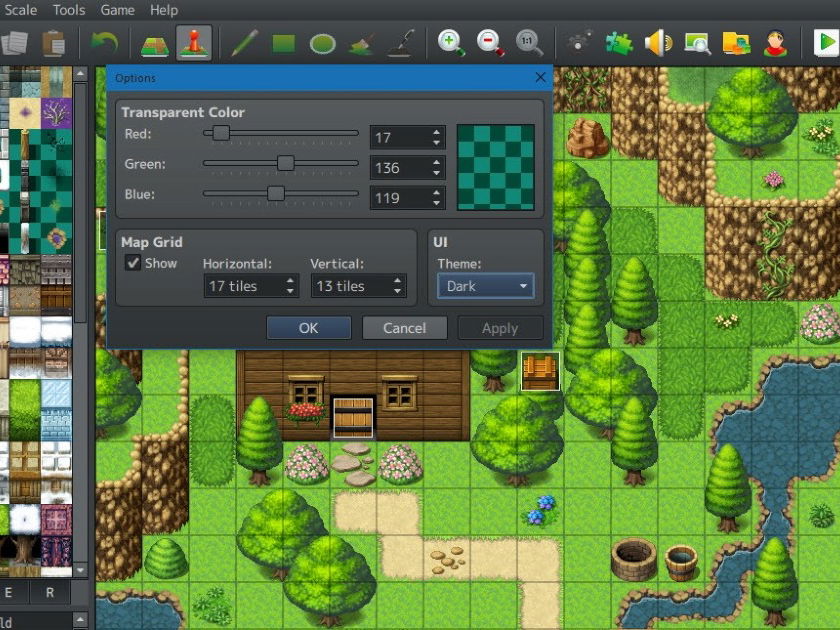Open the Sound Test speaker icon
This screenshot has height=630, width=840.
tap(657, 43)
